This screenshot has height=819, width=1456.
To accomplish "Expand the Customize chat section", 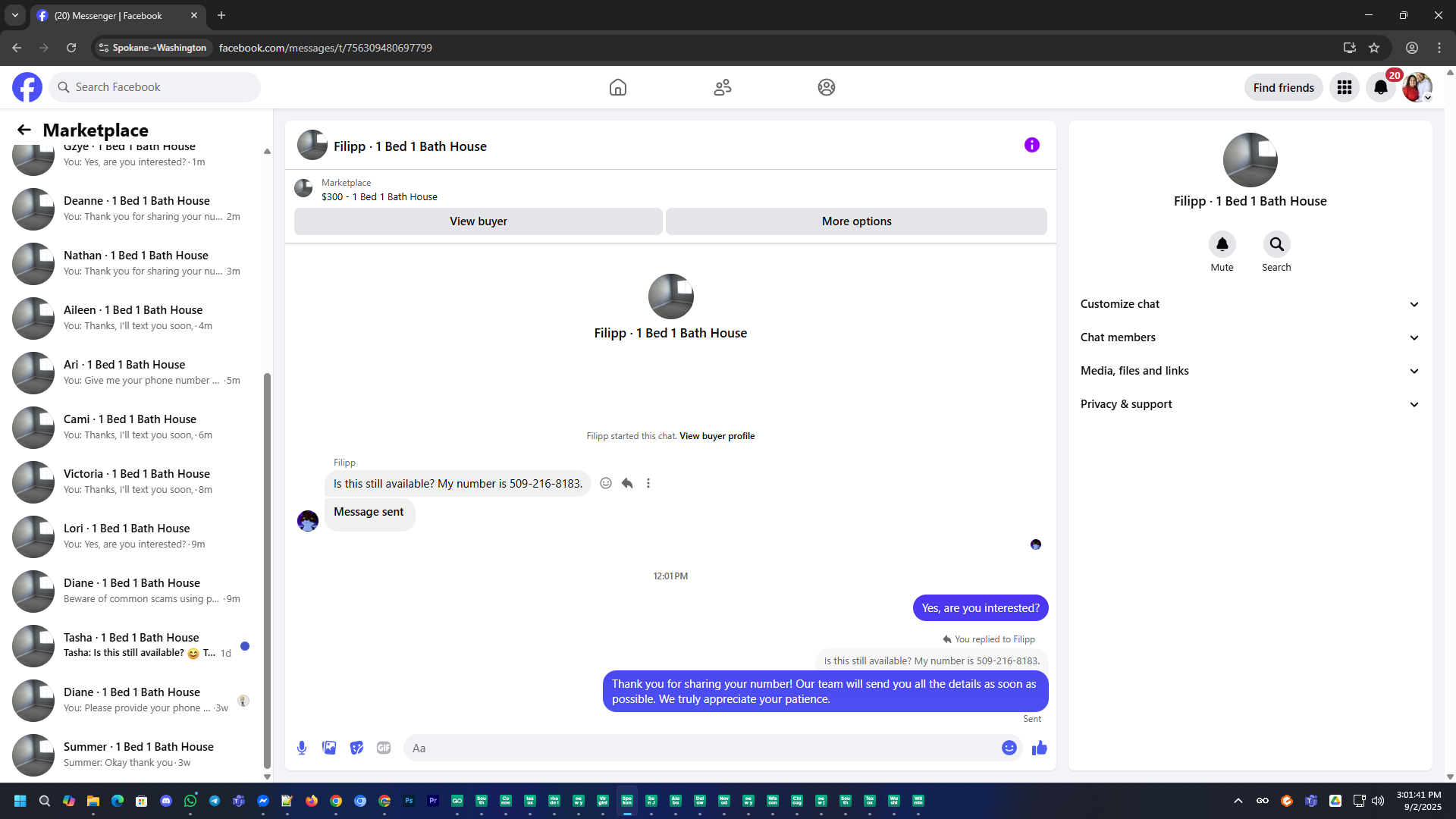I will point(1250,304).
